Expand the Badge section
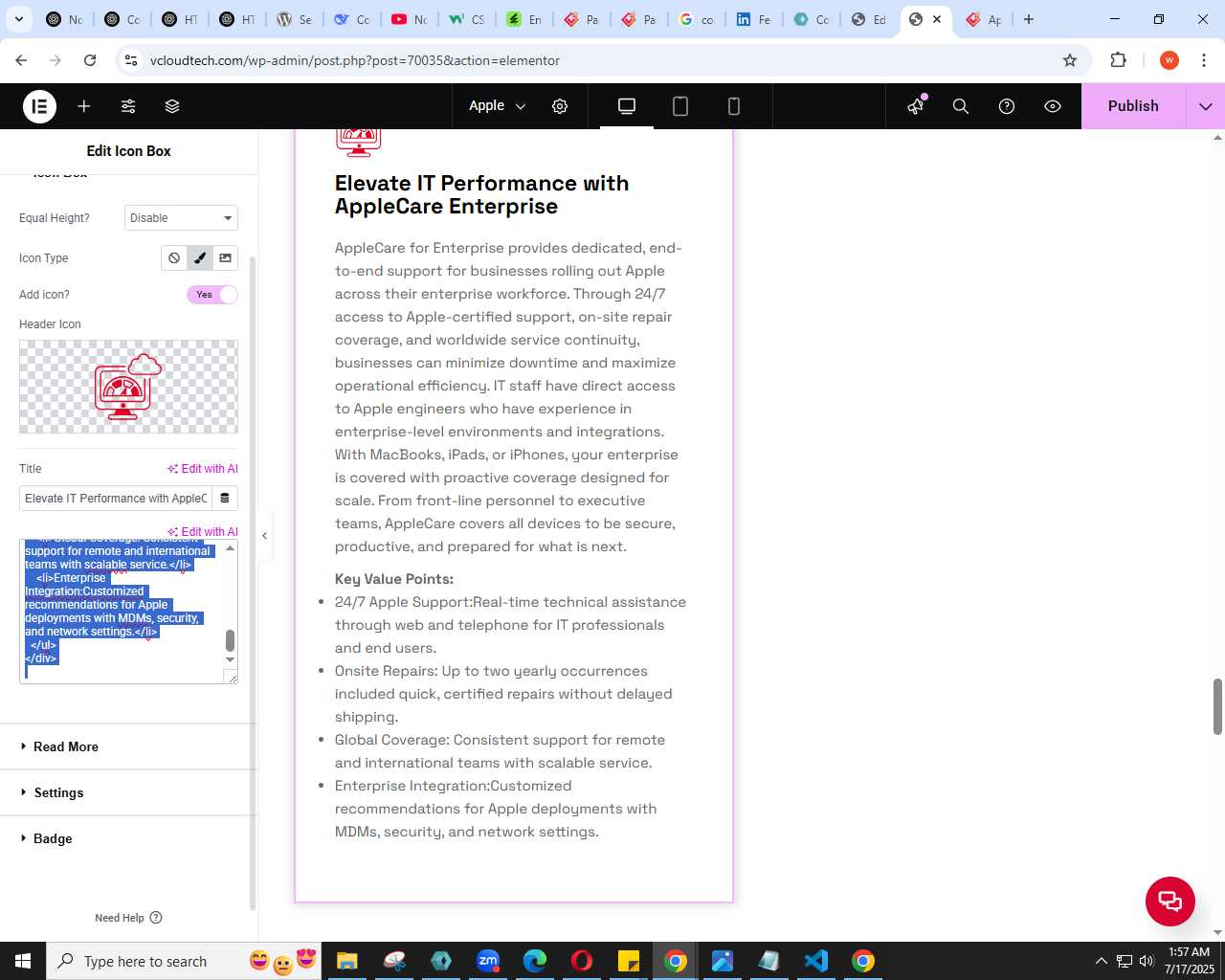 128,838
